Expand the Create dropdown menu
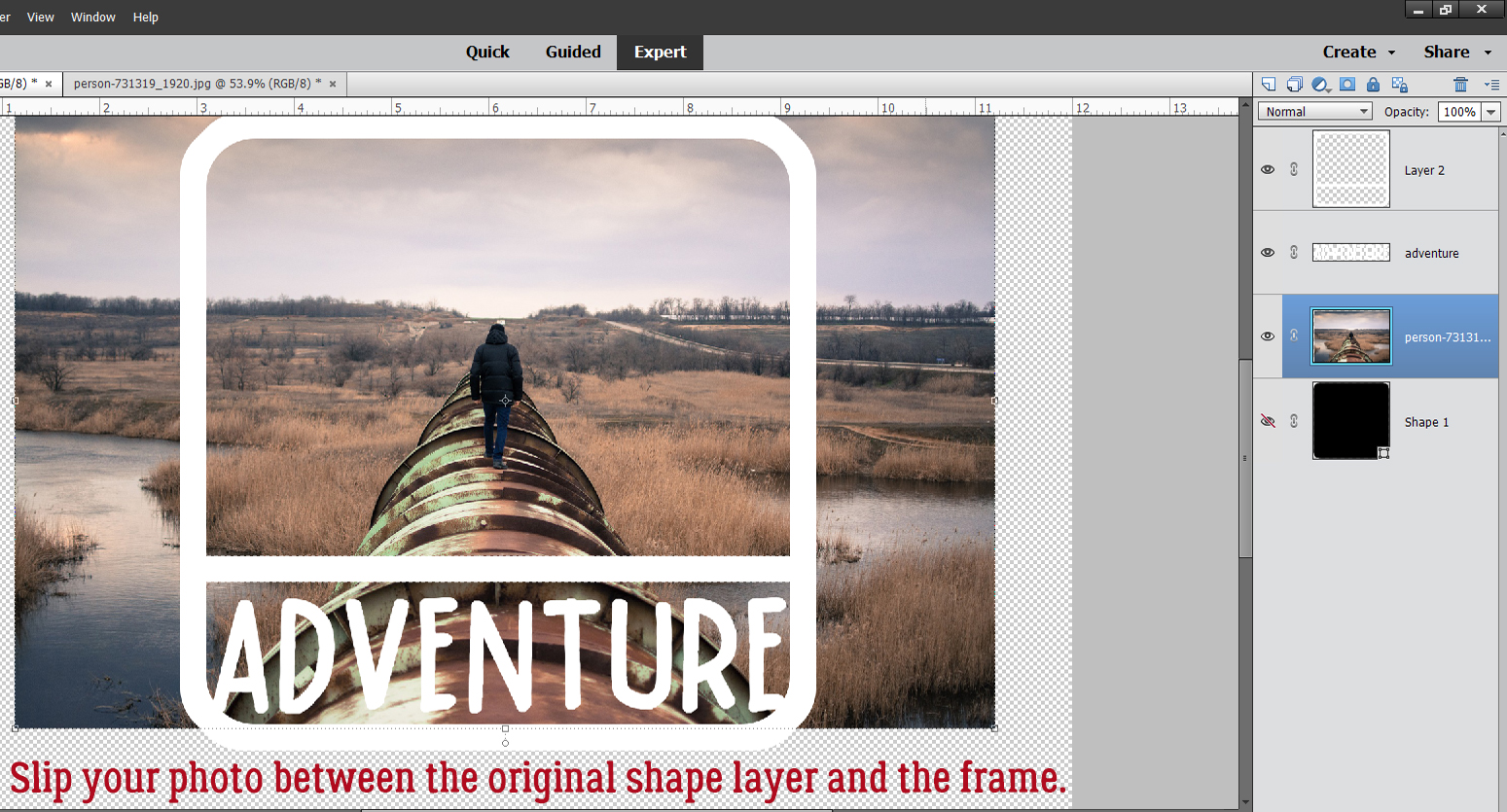 (1358, 52)
